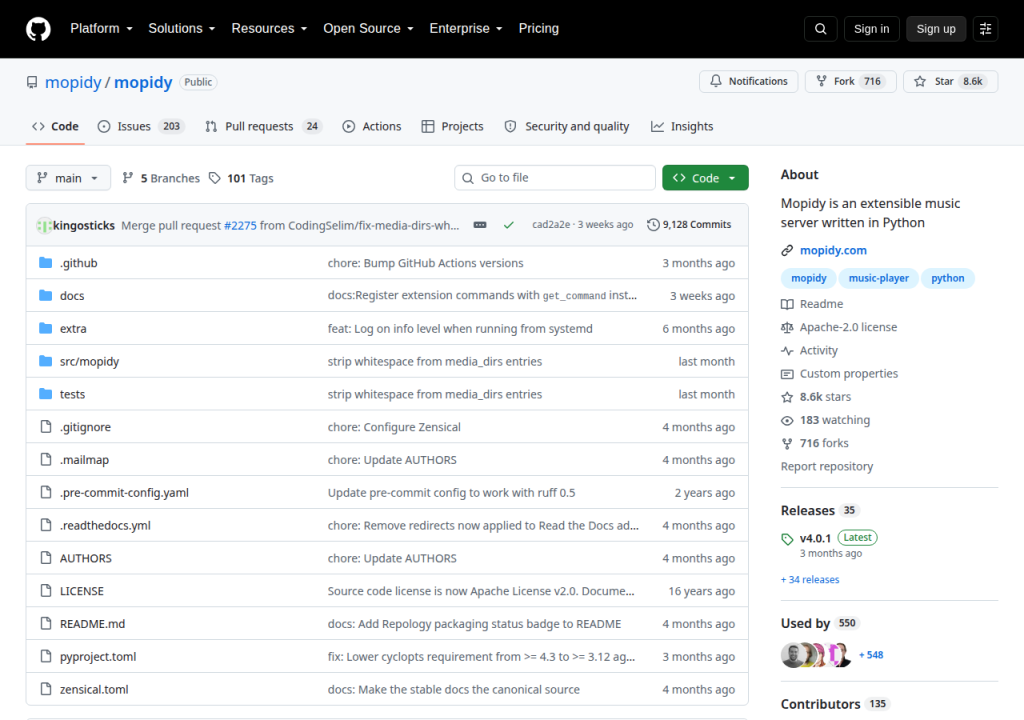Star the repository with Star button
The image size is (1024, 720).
point(950,81)
